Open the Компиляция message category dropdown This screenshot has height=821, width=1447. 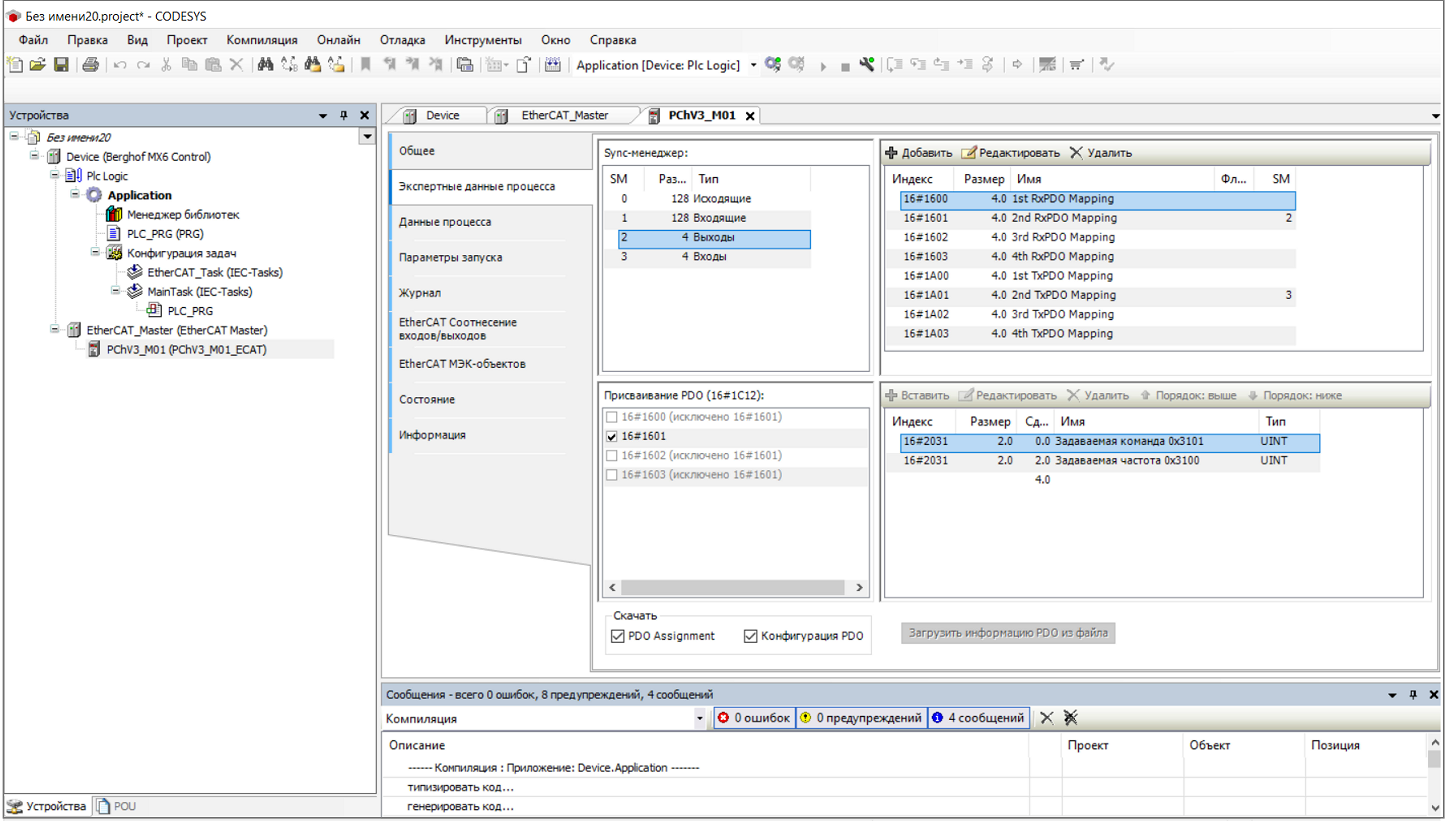pos(700,718)
